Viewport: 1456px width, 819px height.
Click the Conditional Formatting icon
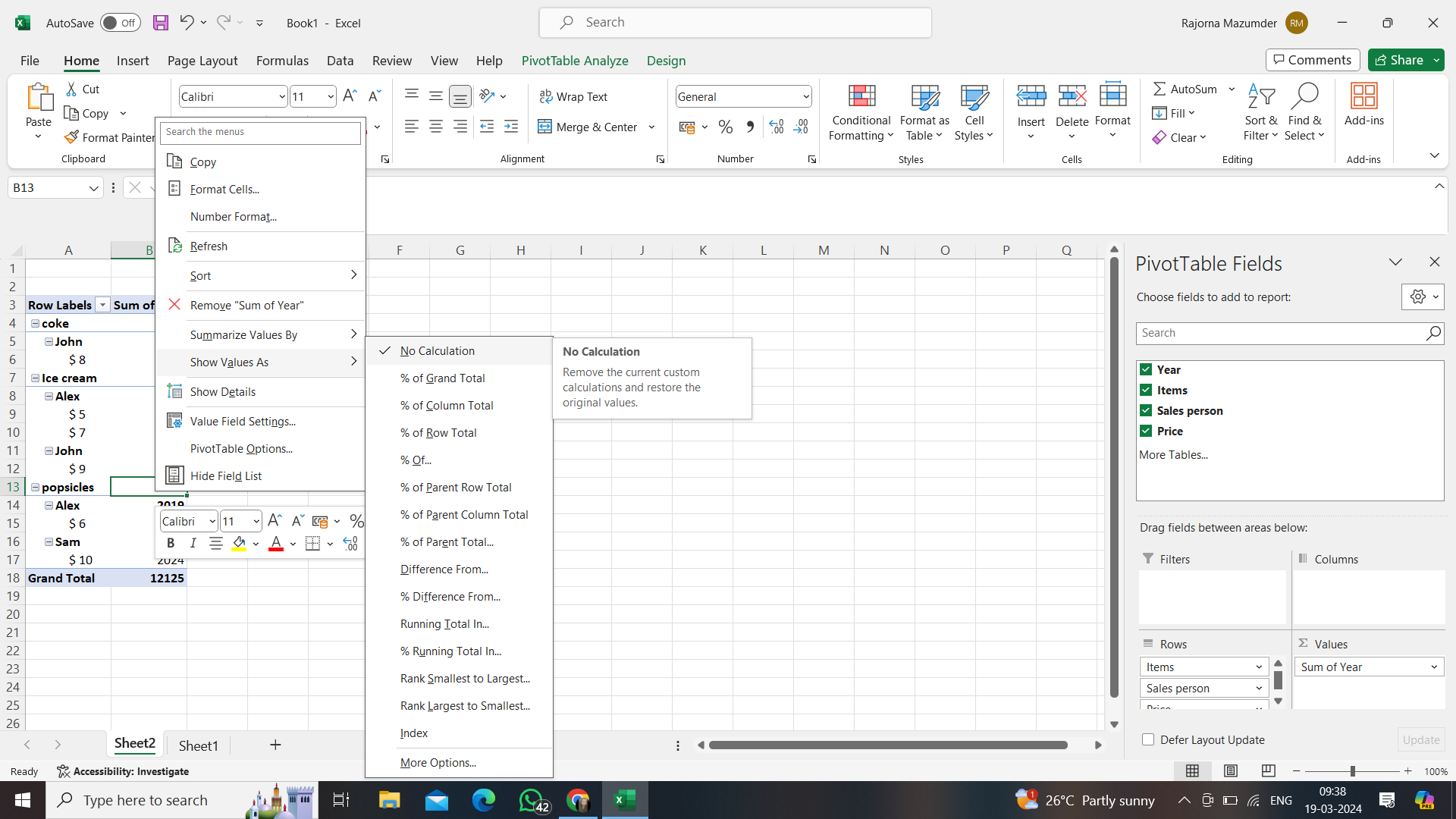(x=861, y=97)
